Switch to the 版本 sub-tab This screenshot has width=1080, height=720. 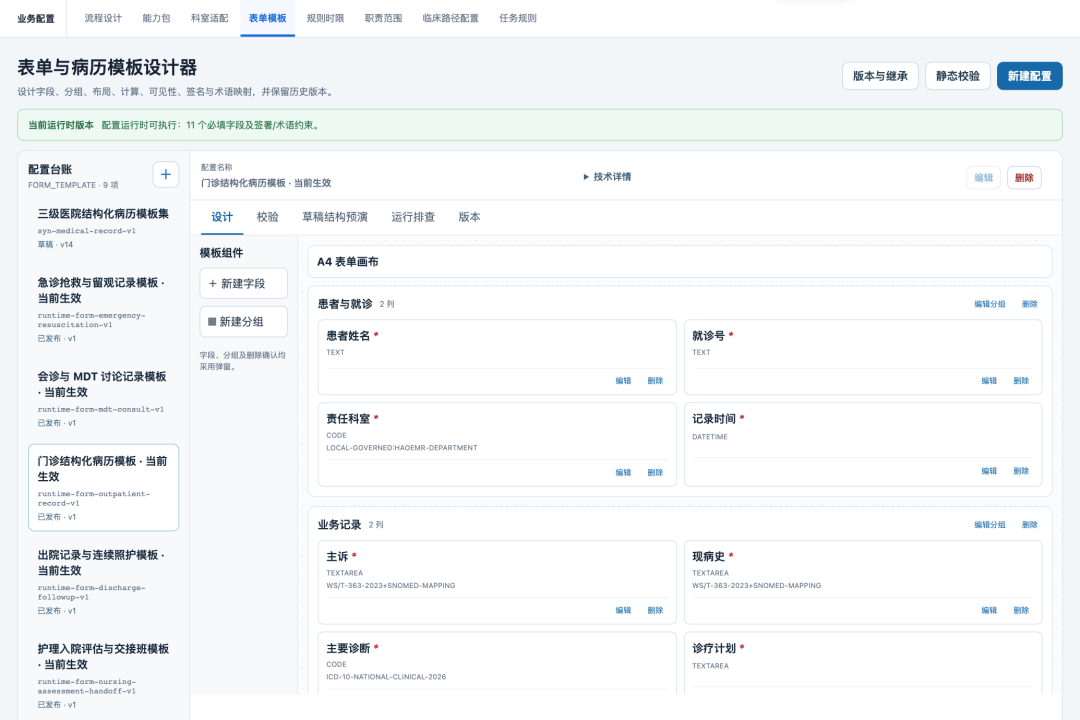coord(469,217)
